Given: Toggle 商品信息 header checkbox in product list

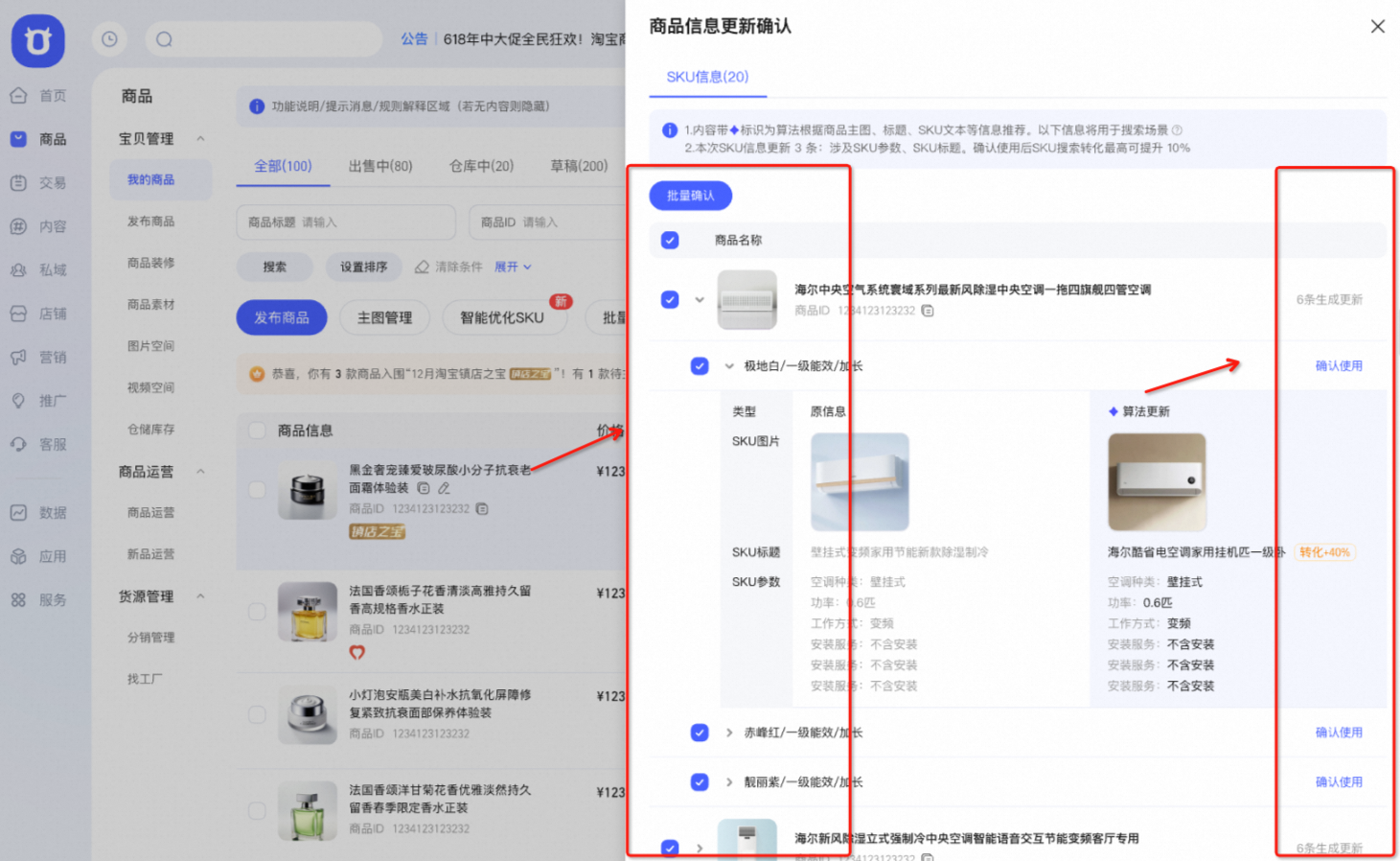Looking at the screenshot, I should (x=257, y=430).
